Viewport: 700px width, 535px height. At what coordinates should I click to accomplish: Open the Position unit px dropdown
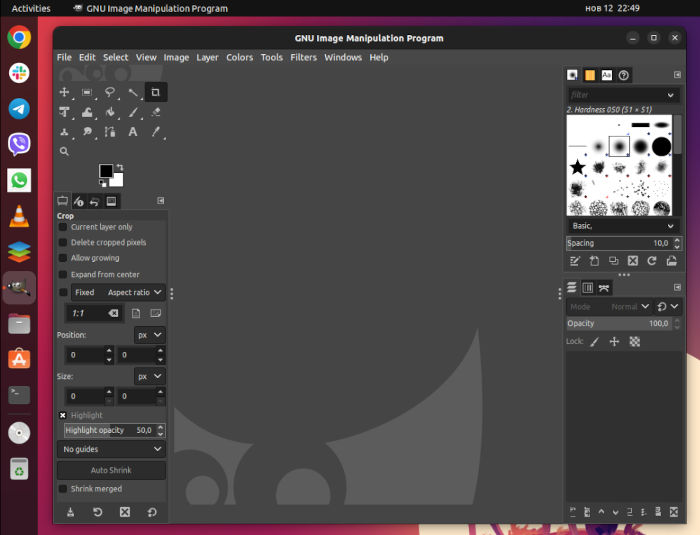click(149, 335)
